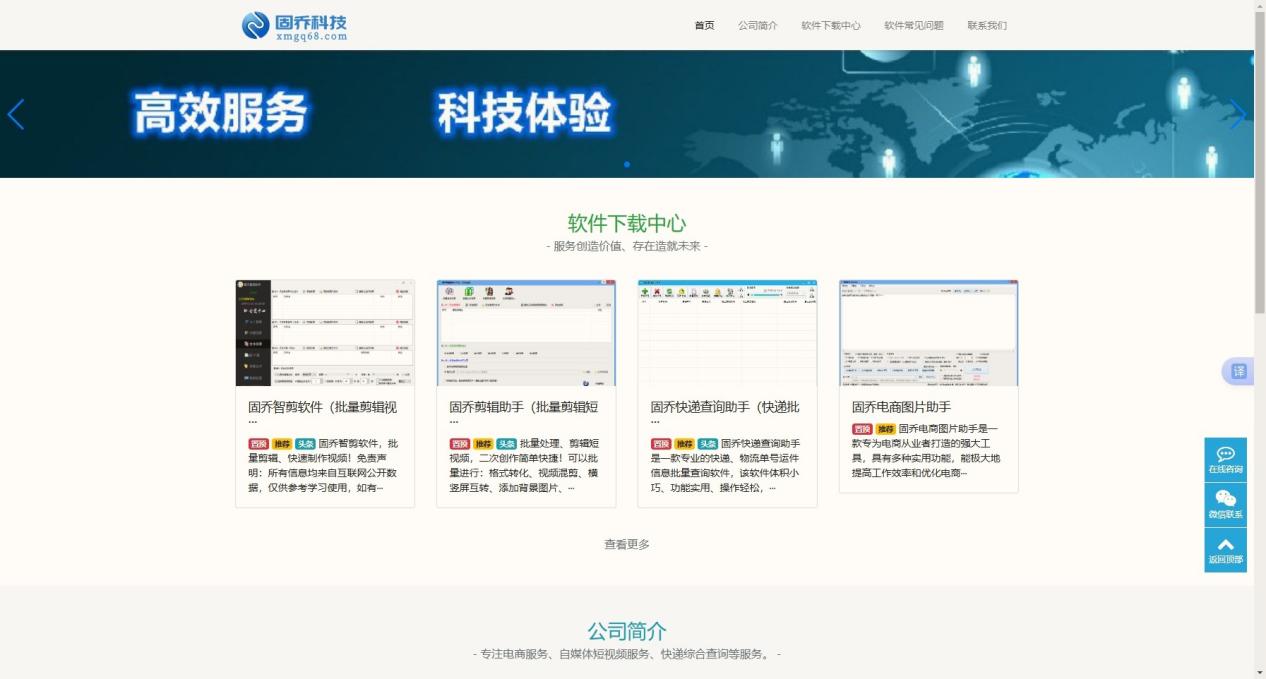Image resolution: width=1266 pixels, height=679 pixels.
Task: Open the 固乔剪辑助手 screenshot thumbnail
Action: tap(526, 333)
